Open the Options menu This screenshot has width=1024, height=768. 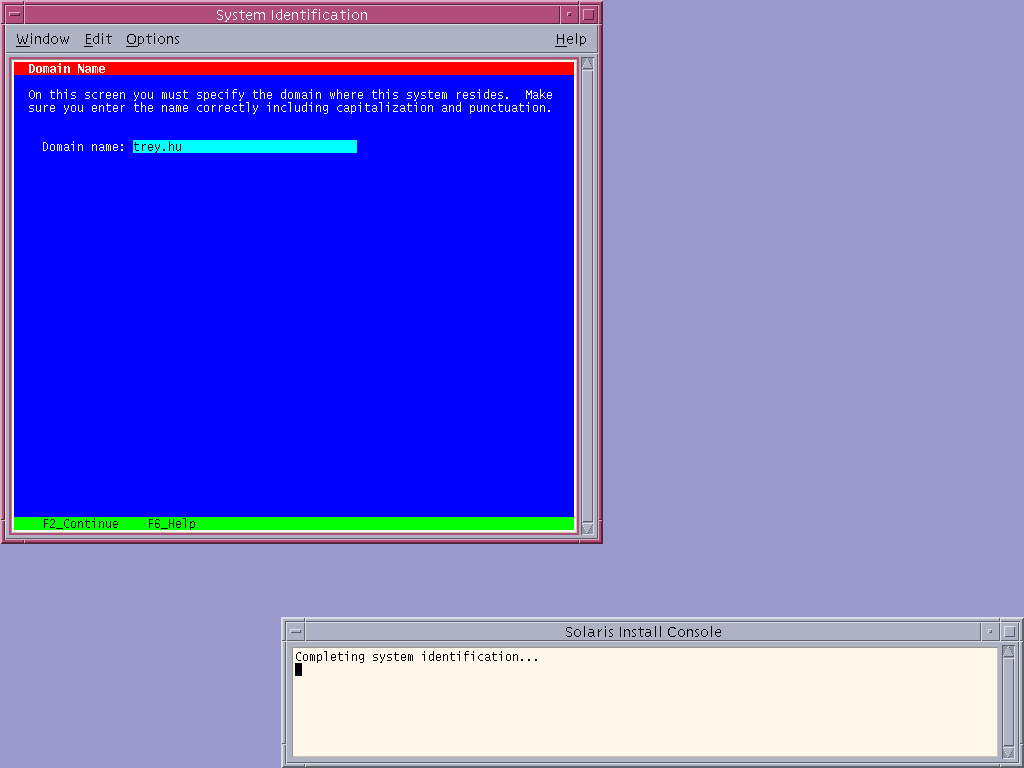(153, 39)
